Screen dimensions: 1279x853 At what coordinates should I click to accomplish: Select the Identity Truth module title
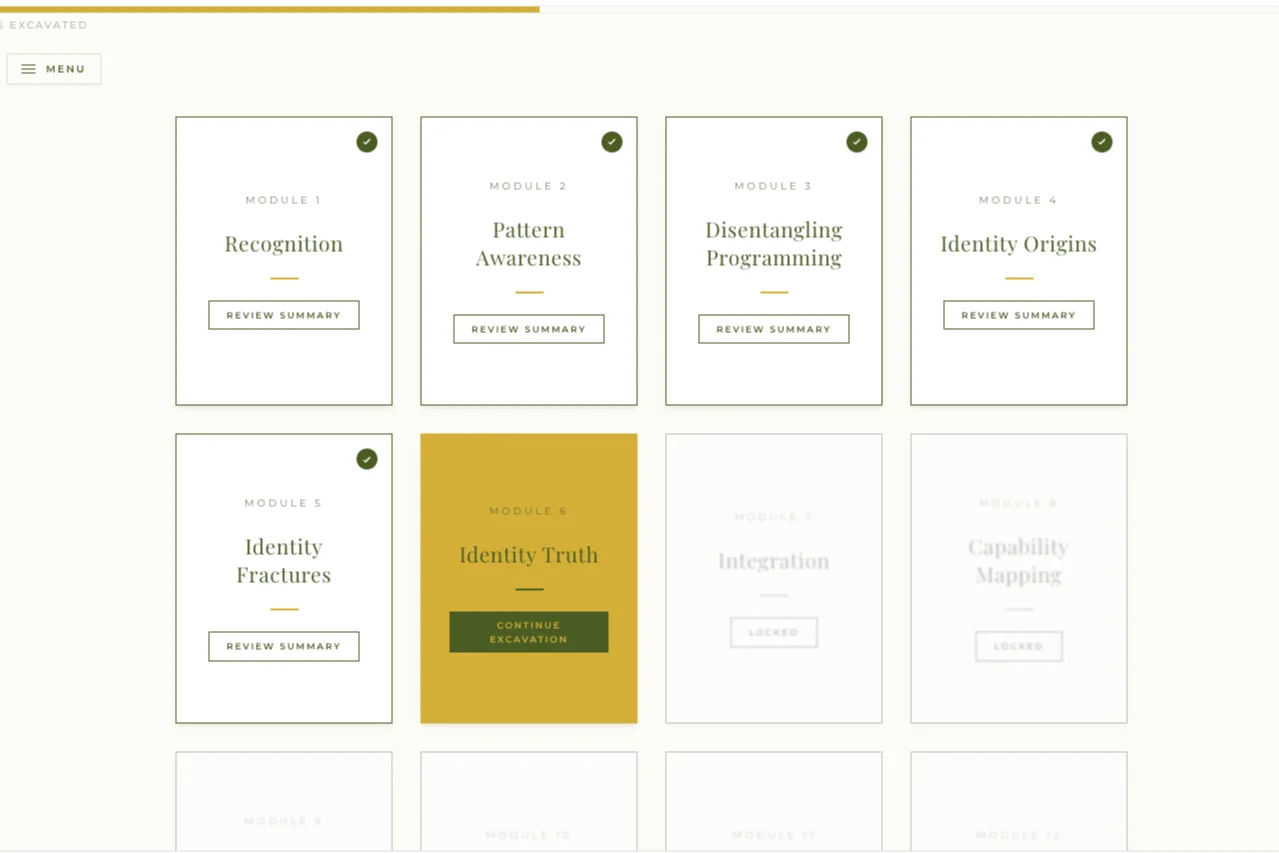point(529,555)
